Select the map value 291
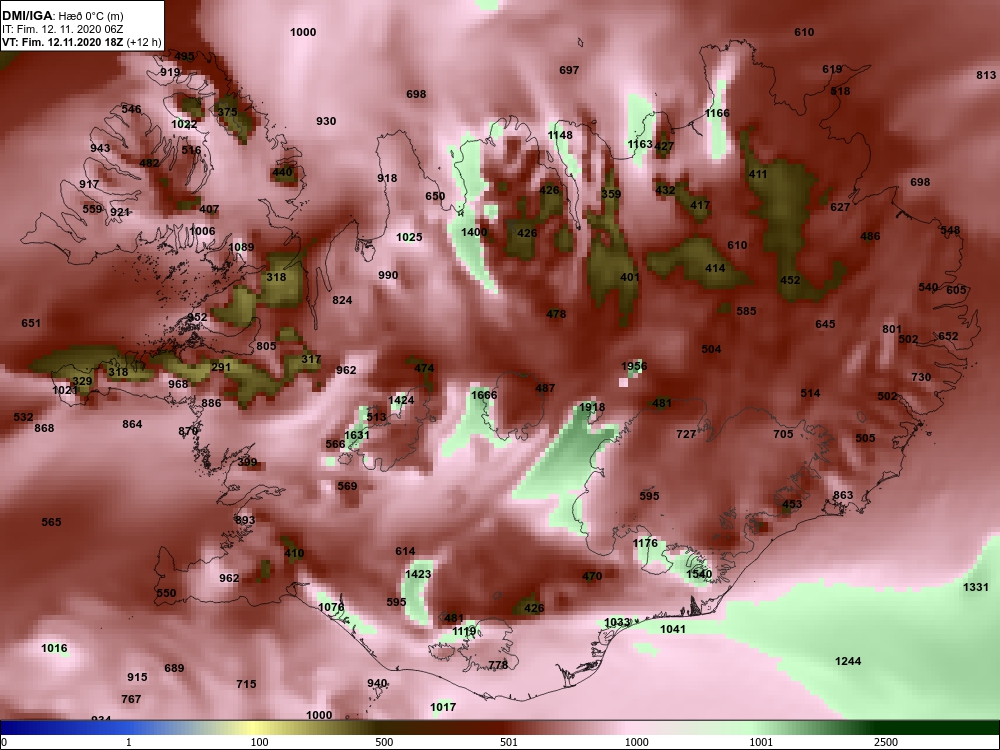 (221, 367)
